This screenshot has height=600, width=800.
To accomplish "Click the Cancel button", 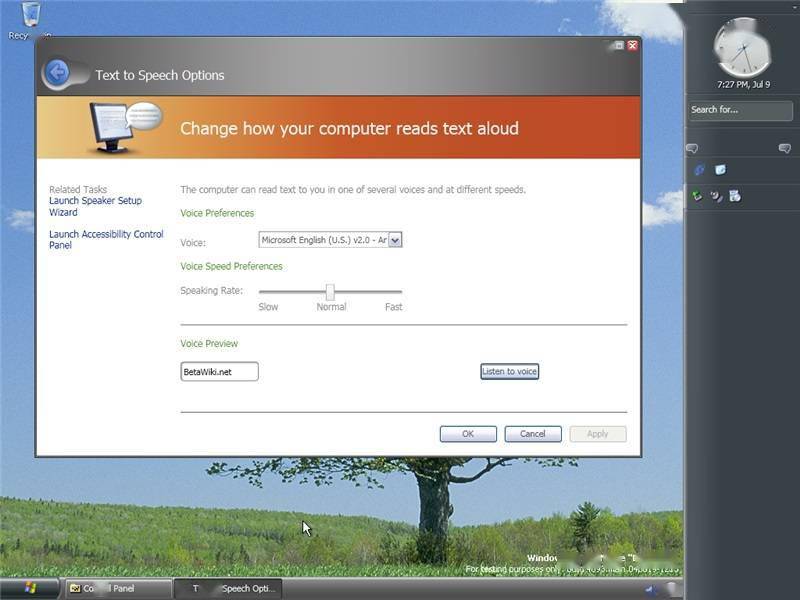I will [532, 433].
